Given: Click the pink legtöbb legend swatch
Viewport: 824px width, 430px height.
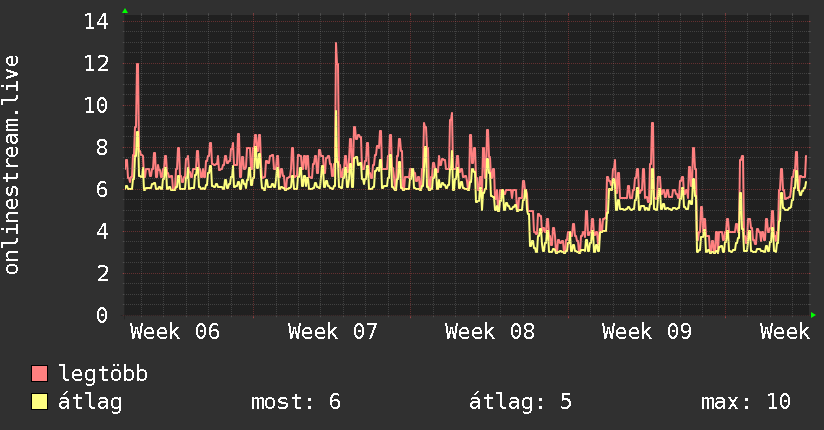Looking at the screenshot, I should pyautogui.click(x=39, y=373).
